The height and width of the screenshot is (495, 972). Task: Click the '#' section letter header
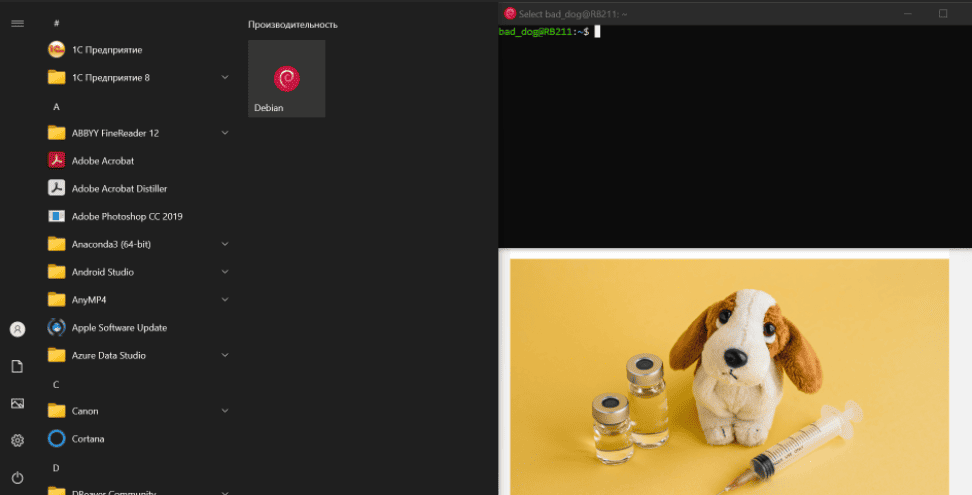coord(56,23)
